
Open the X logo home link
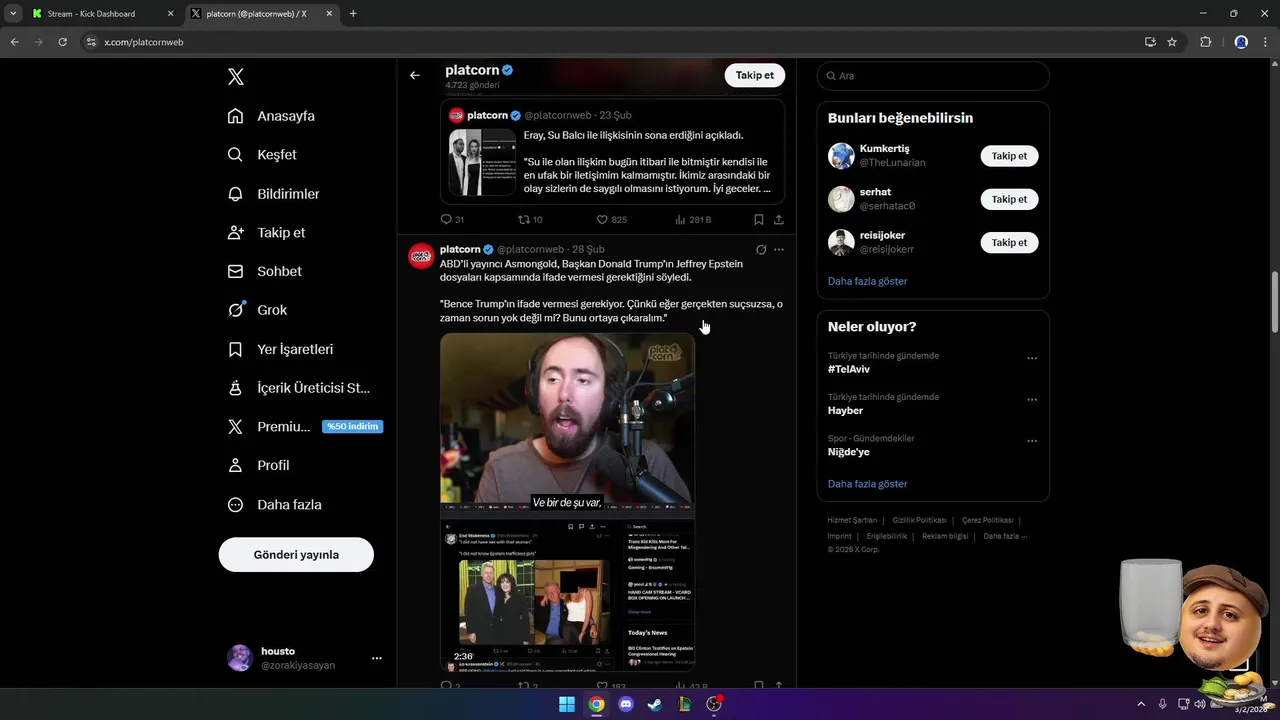coord(236,77)
